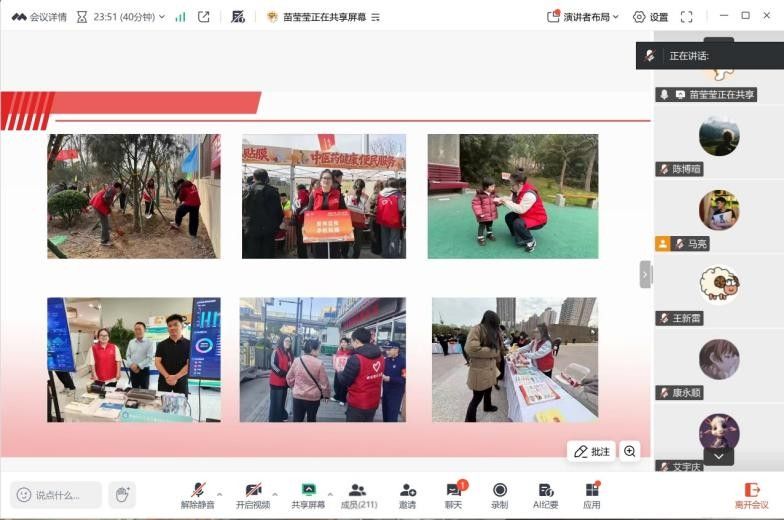Click the 说点什么 chat input field
The width and height of the screenshot is (784, 520).
(57, 494)
